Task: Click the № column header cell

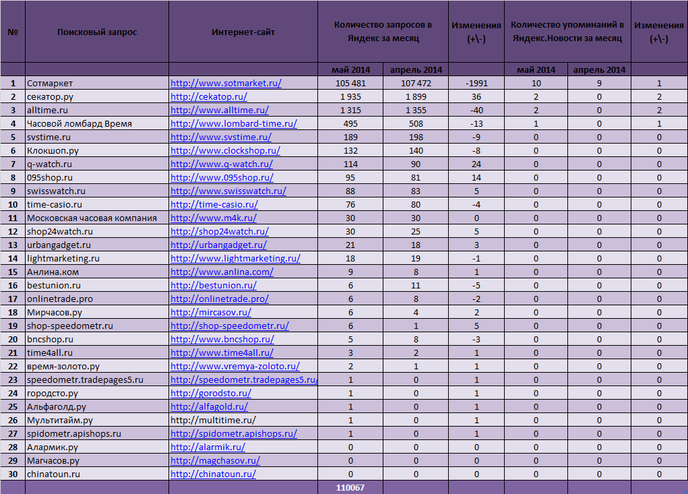Action: click(x=12, y=32)
